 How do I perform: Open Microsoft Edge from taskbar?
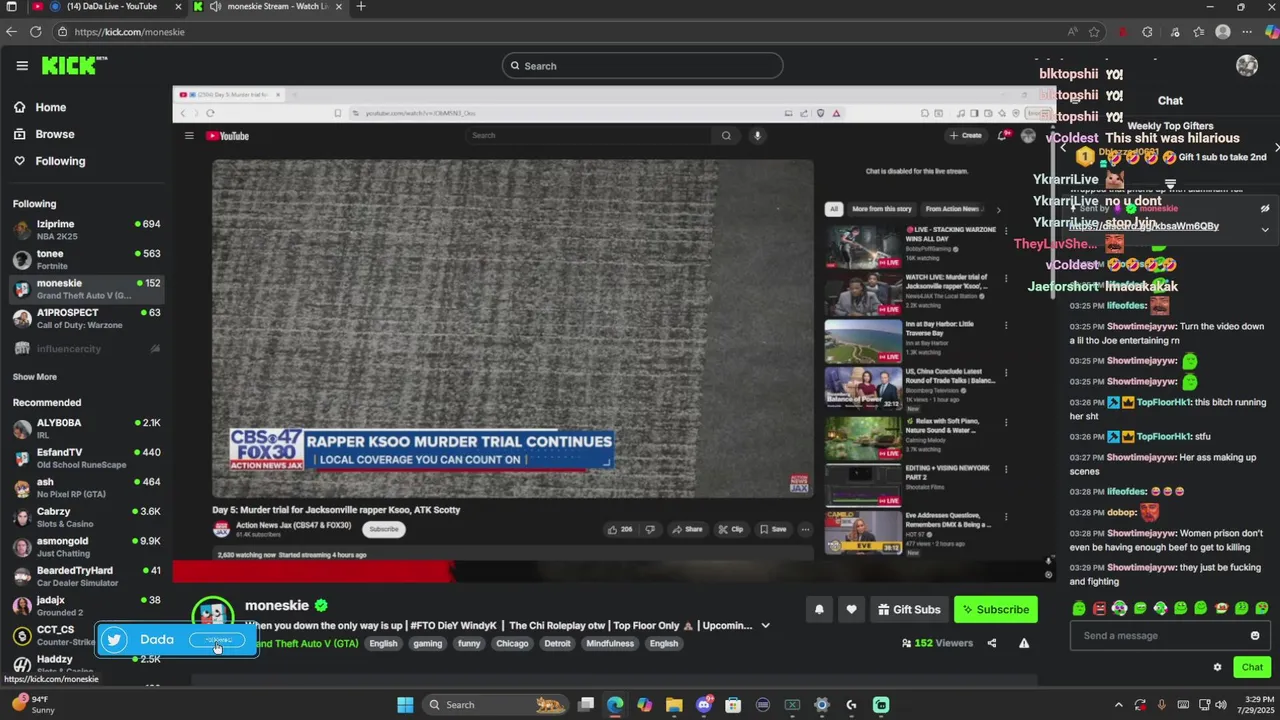click(x=615, y=705)
